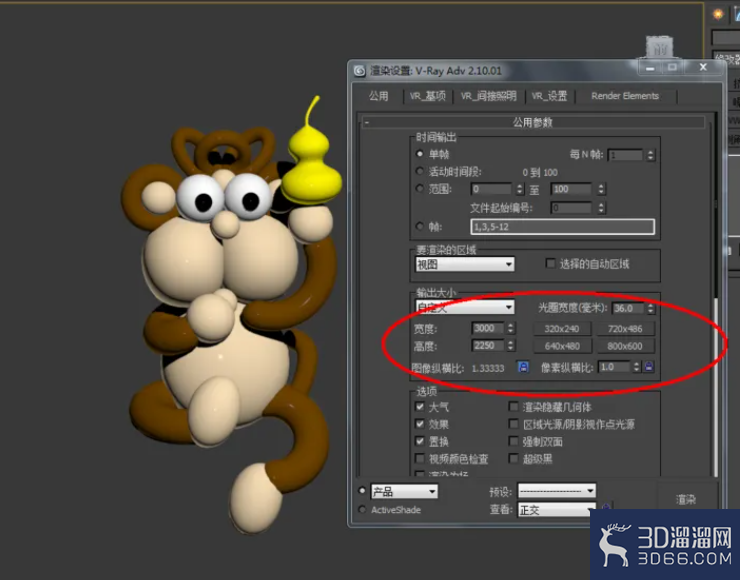The width and height of the screenshot is (740, 580).
Task: Click the 像素纵横比 1.0 field
Action: (x=614, y=367)
